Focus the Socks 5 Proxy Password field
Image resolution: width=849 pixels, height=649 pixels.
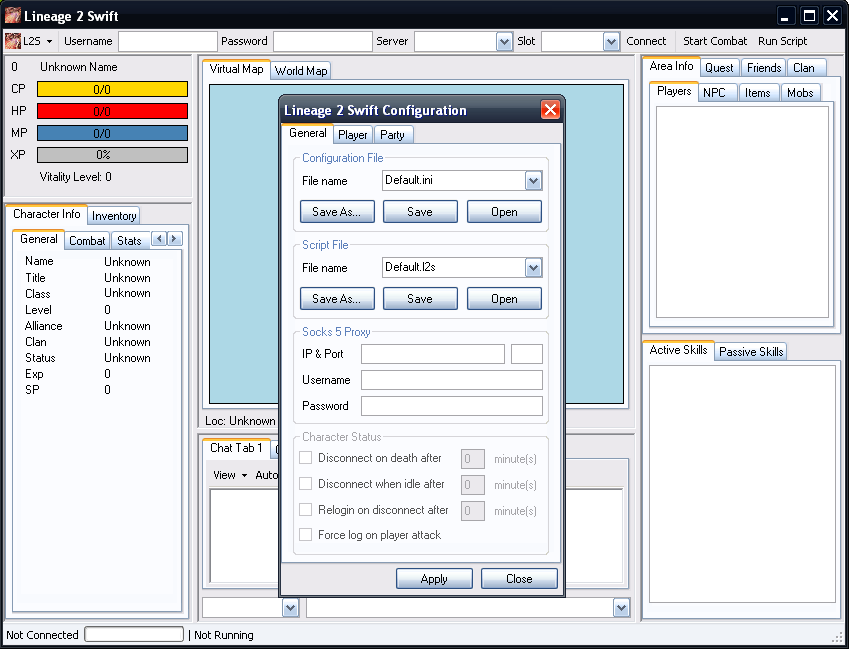452,406
